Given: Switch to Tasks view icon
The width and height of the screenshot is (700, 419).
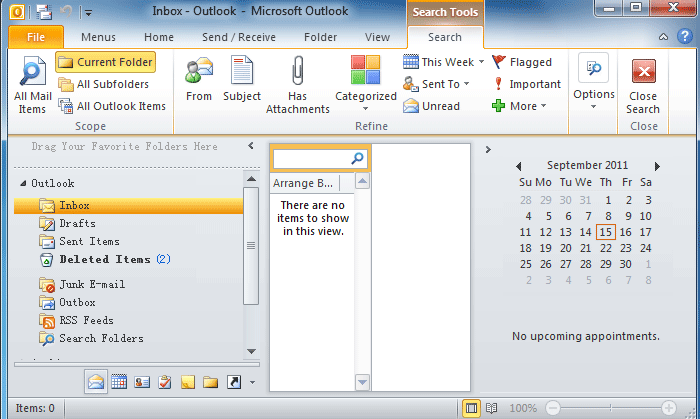Looking at the screenshot, I should coord(165,382).
